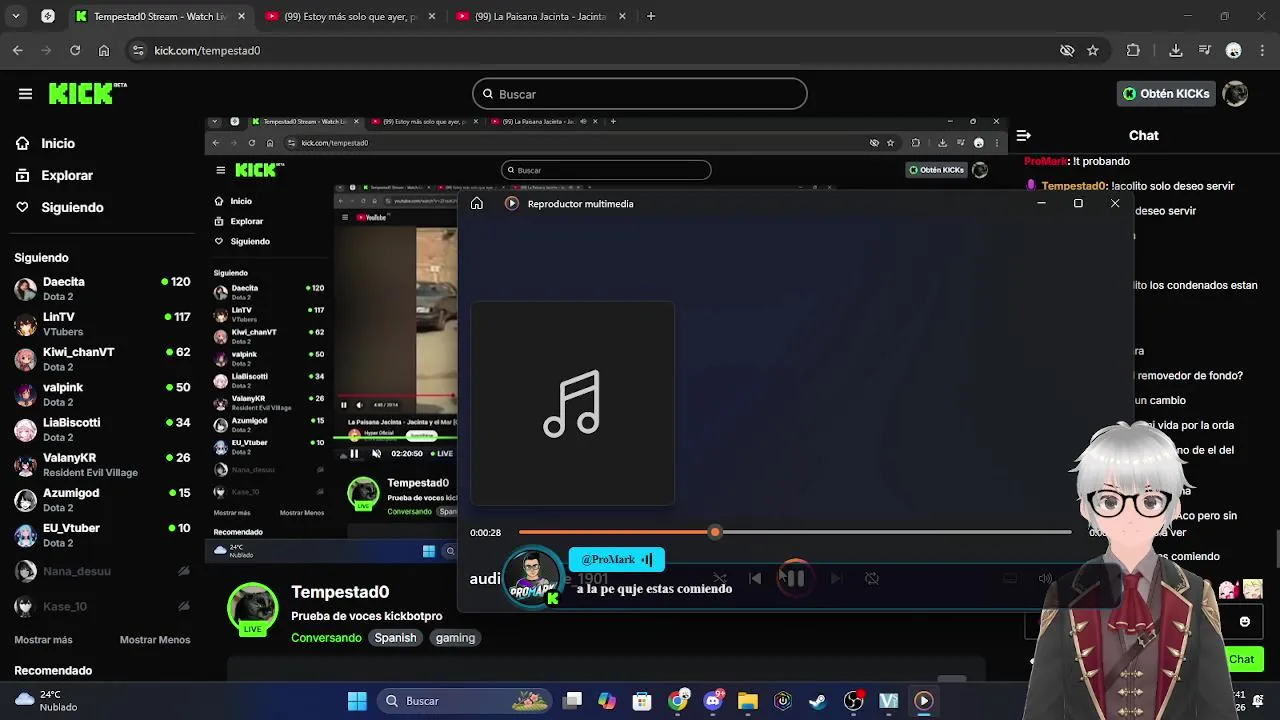This screenshot has width=1280, height=720.
Task: Click the browser home button
Action: click(104, 50)
